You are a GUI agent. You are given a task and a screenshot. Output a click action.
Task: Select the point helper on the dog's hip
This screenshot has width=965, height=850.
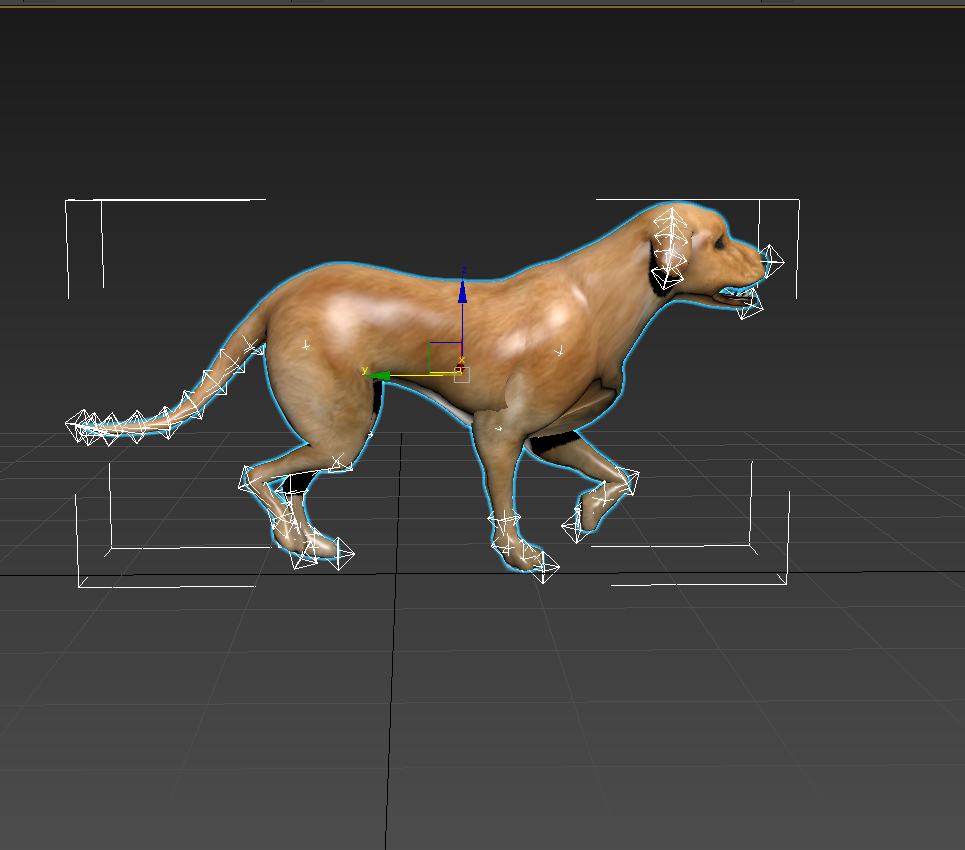(306, 346)
